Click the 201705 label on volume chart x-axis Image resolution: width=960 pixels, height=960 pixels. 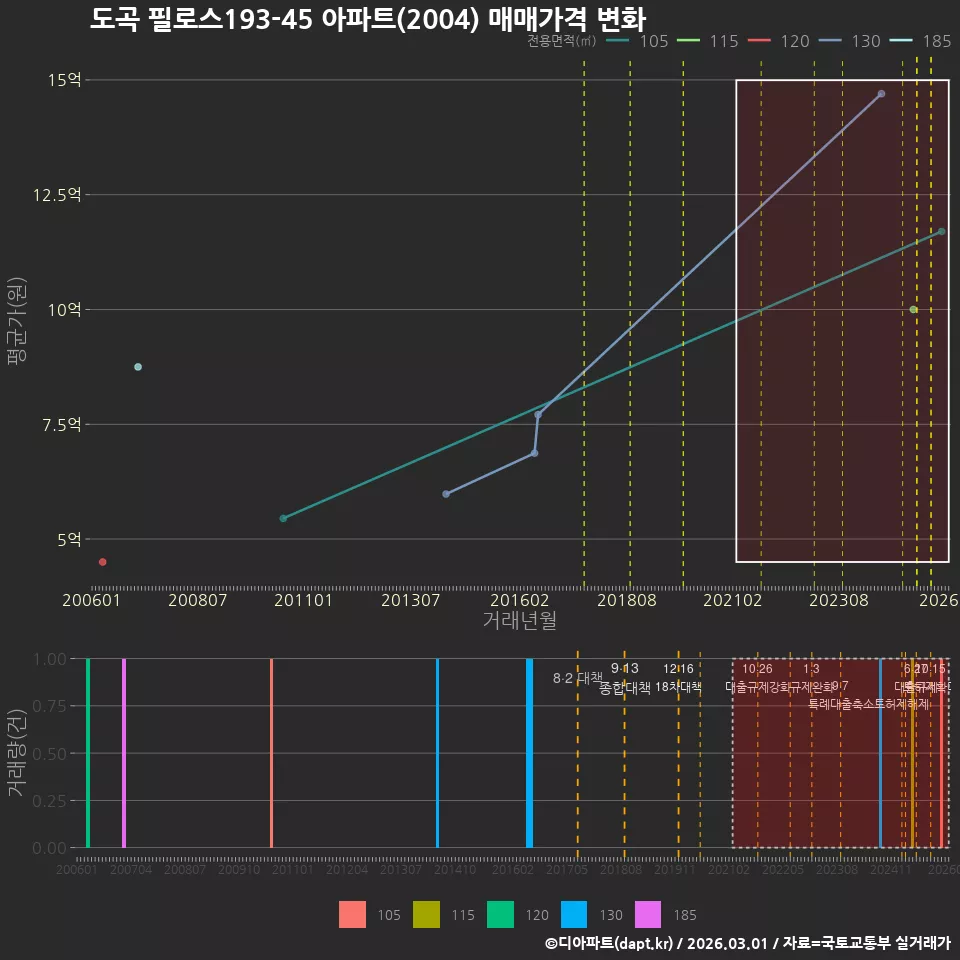pos(566,869)
